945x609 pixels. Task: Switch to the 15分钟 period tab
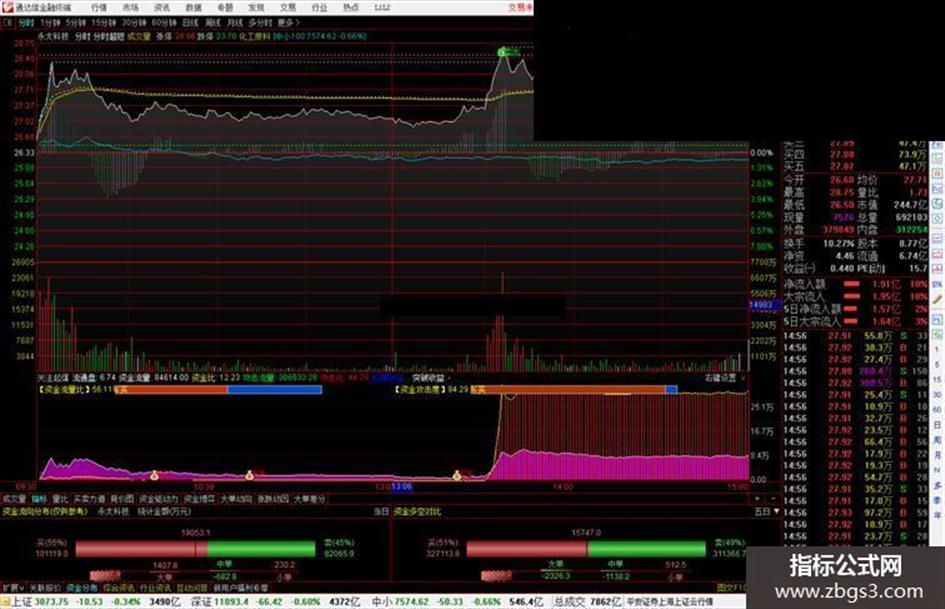[x=104, y=23]
